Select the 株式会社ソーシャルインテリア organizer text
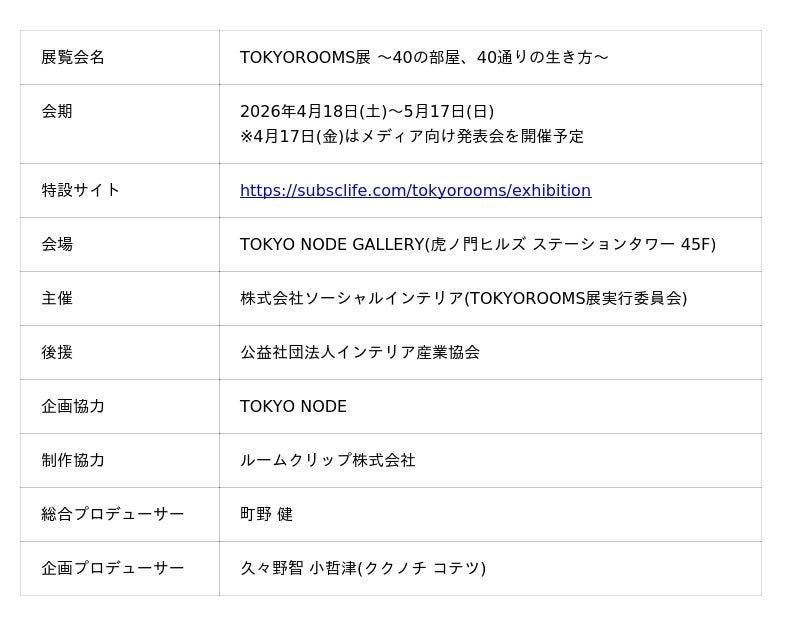 (x=463, y=298)
